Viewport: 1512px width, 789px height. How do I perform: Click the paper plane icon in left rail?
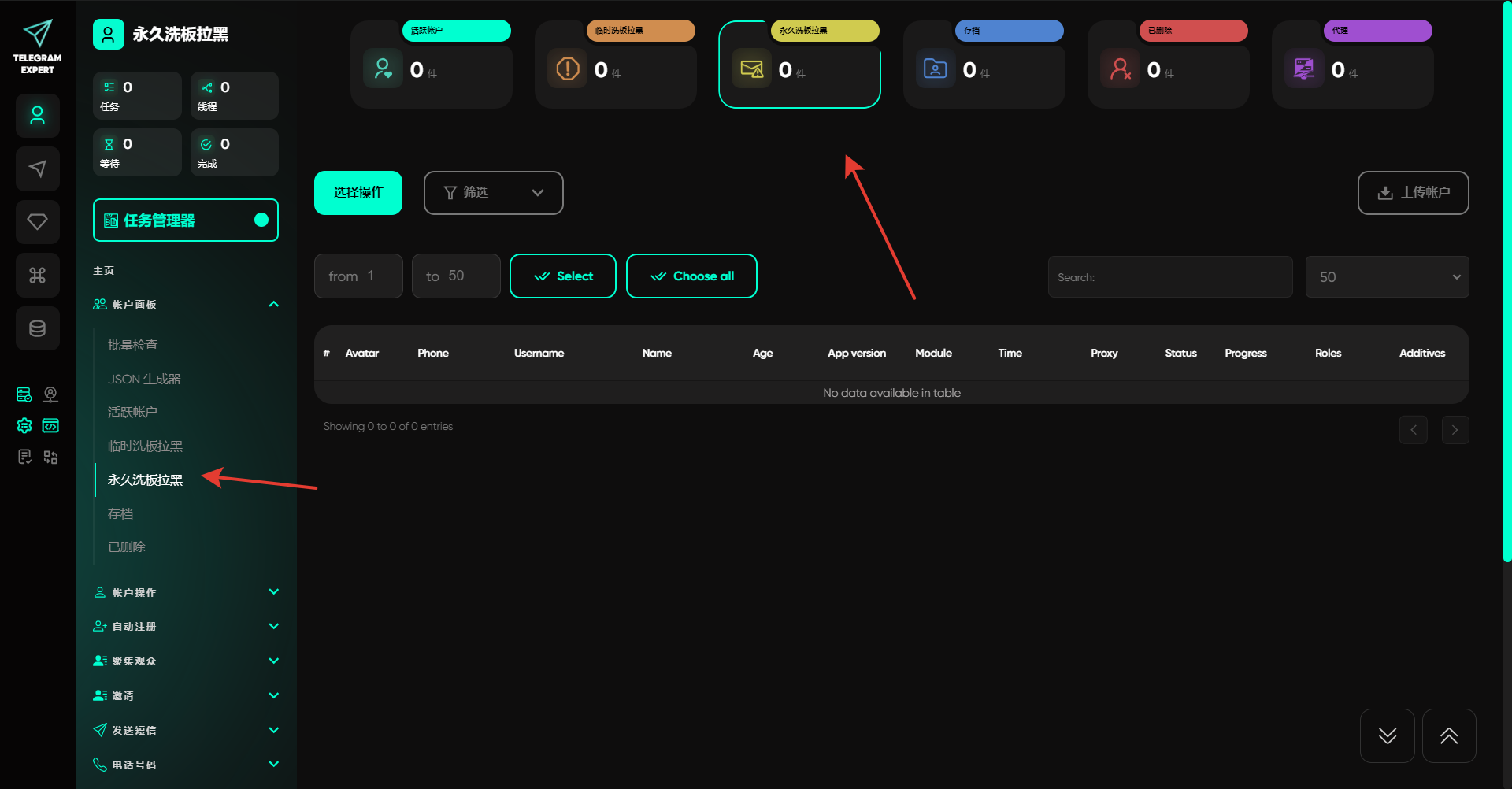click(x=37, y=169)
